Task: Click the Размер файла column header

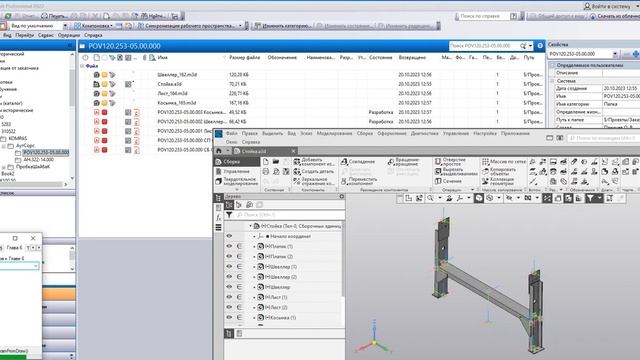Action: 244,58
